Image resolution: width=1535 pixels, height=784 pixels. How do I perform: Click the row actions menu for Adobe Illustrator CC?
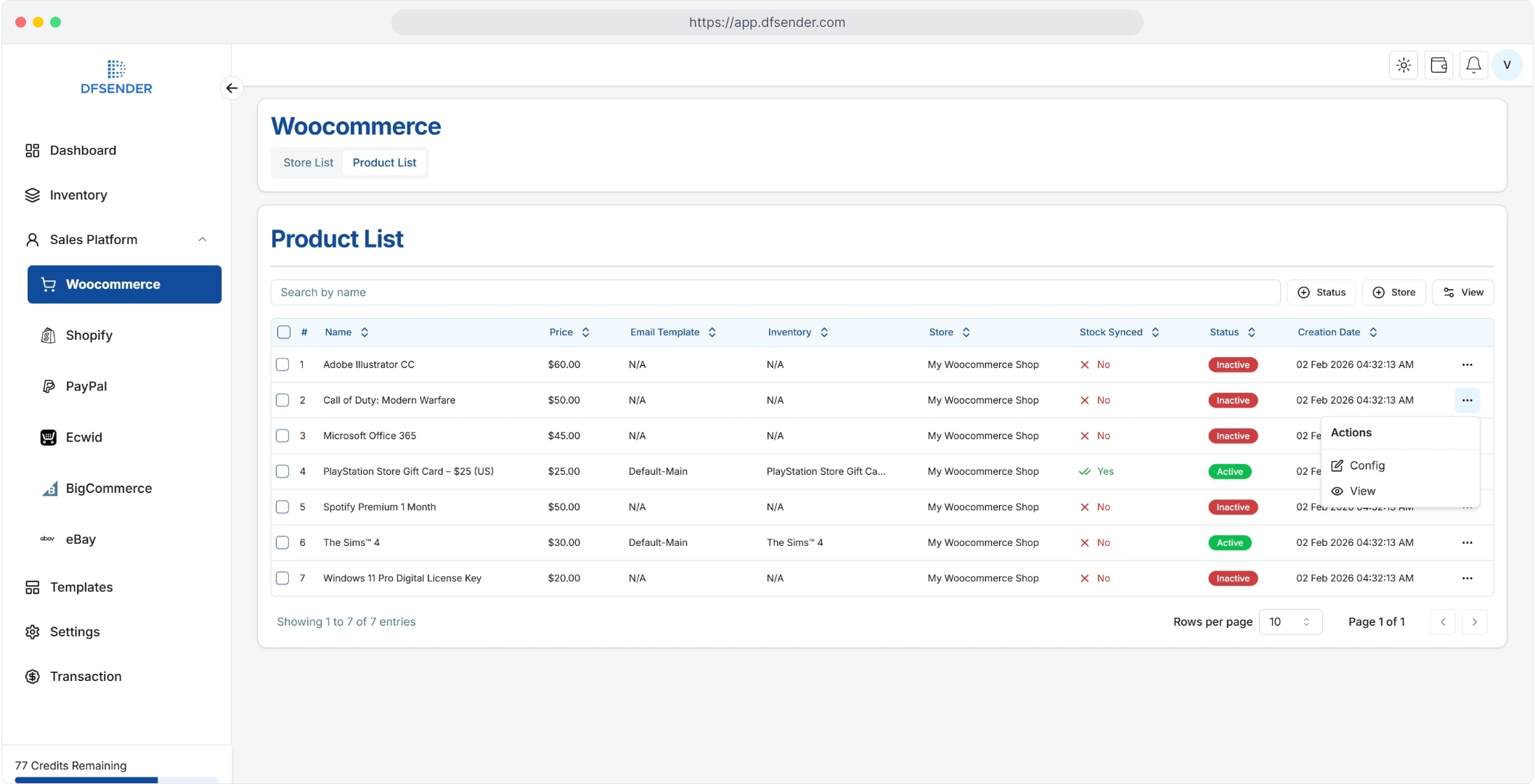tap(1467, 364)
